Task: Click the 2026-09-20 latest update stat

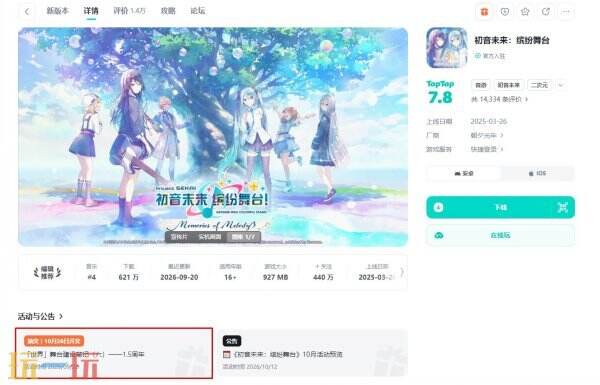Action: coord(179,272)
